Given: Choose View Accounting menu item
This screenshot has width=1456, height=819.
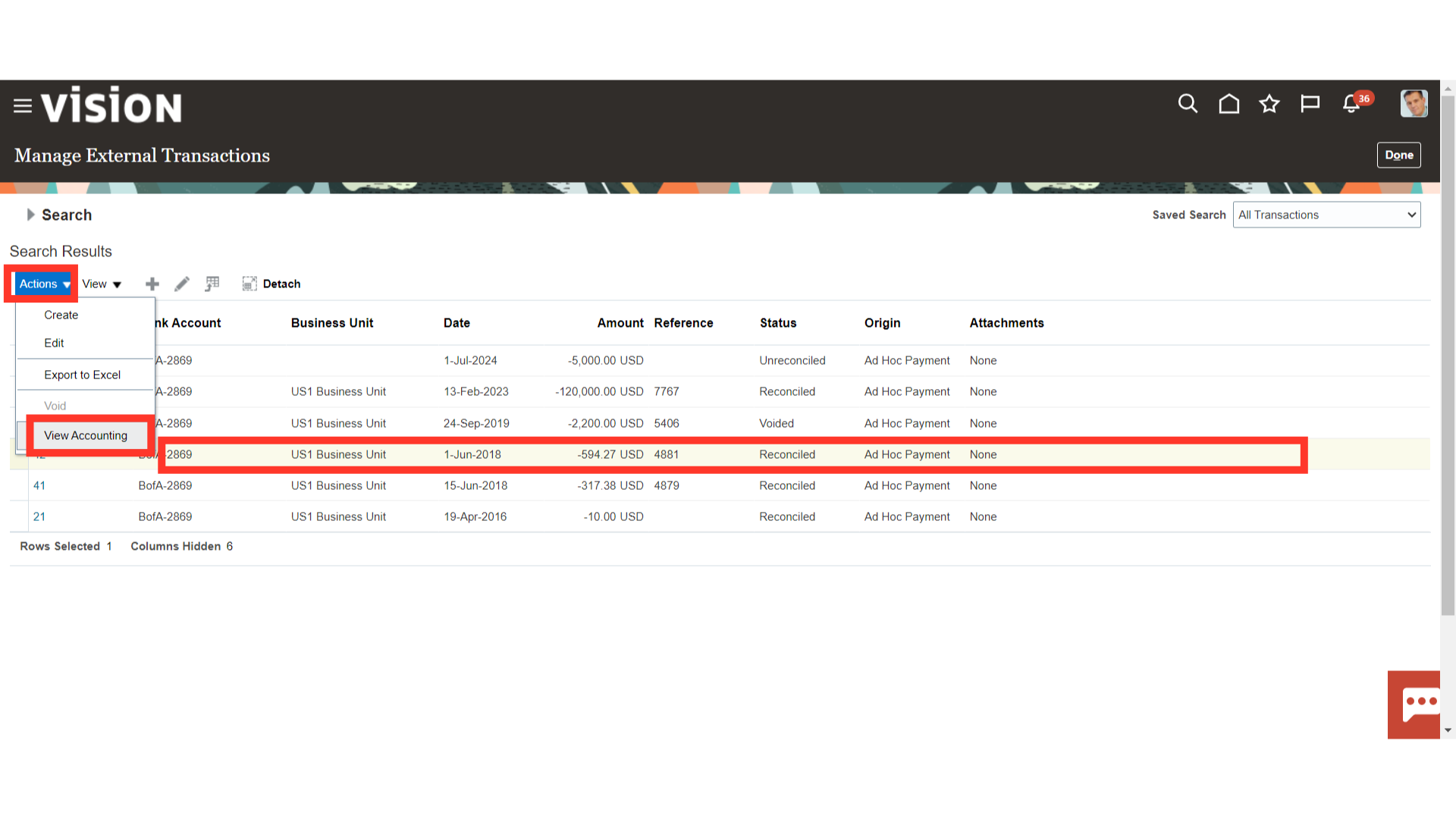Looking at the screenshot, I should (x=86, y=435).
